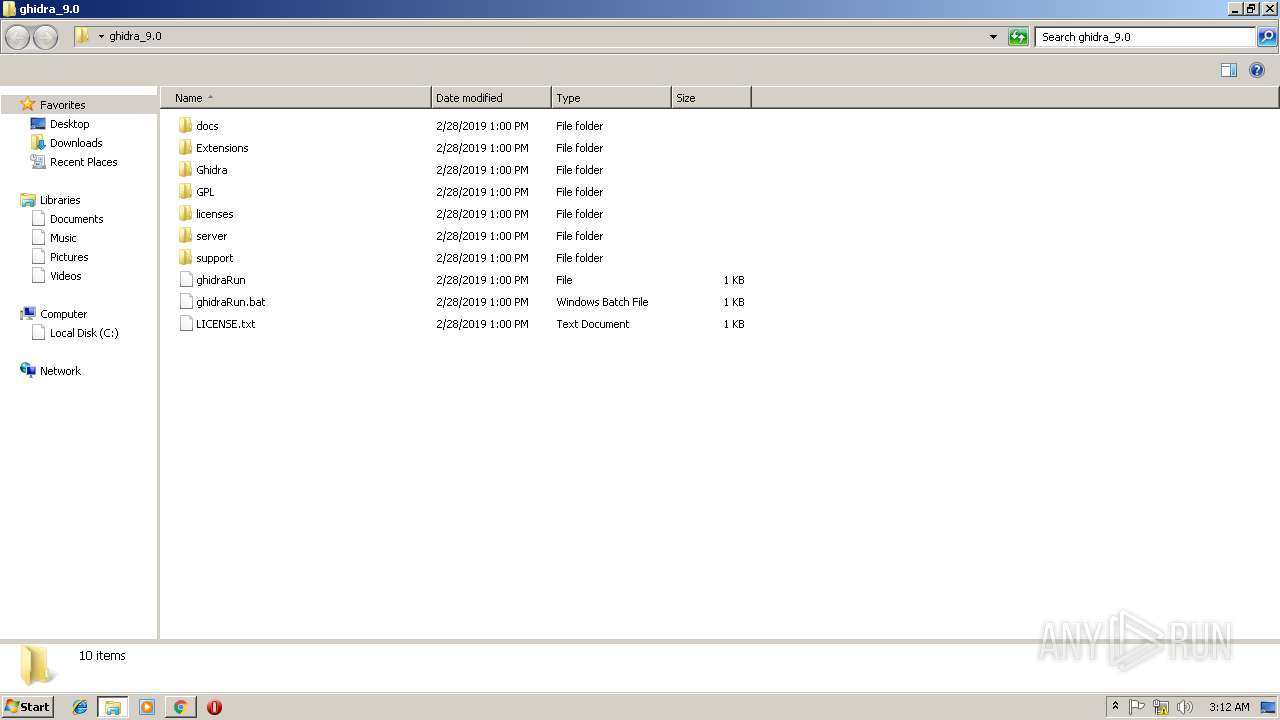Click the ghidraRun.bat file name
The height and width of the screenshot is (720, 1280).
(231, 302)
